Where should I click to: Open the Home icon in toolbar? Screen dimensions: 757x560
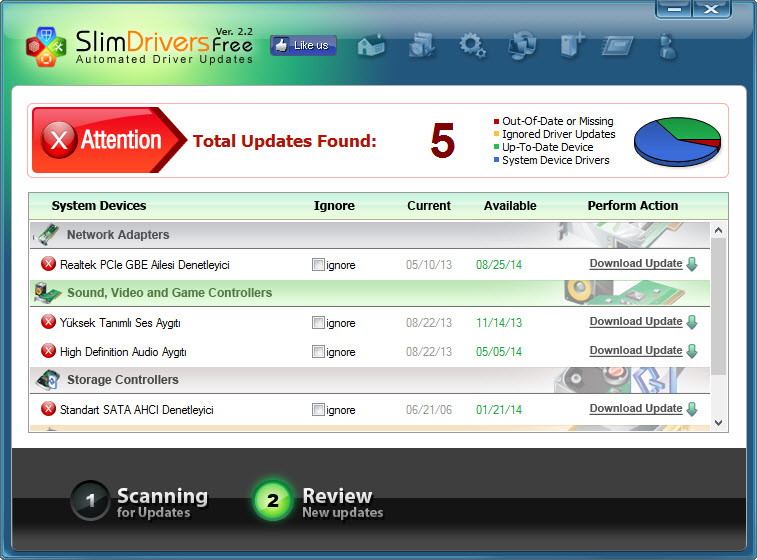click(x=371, y=46)
